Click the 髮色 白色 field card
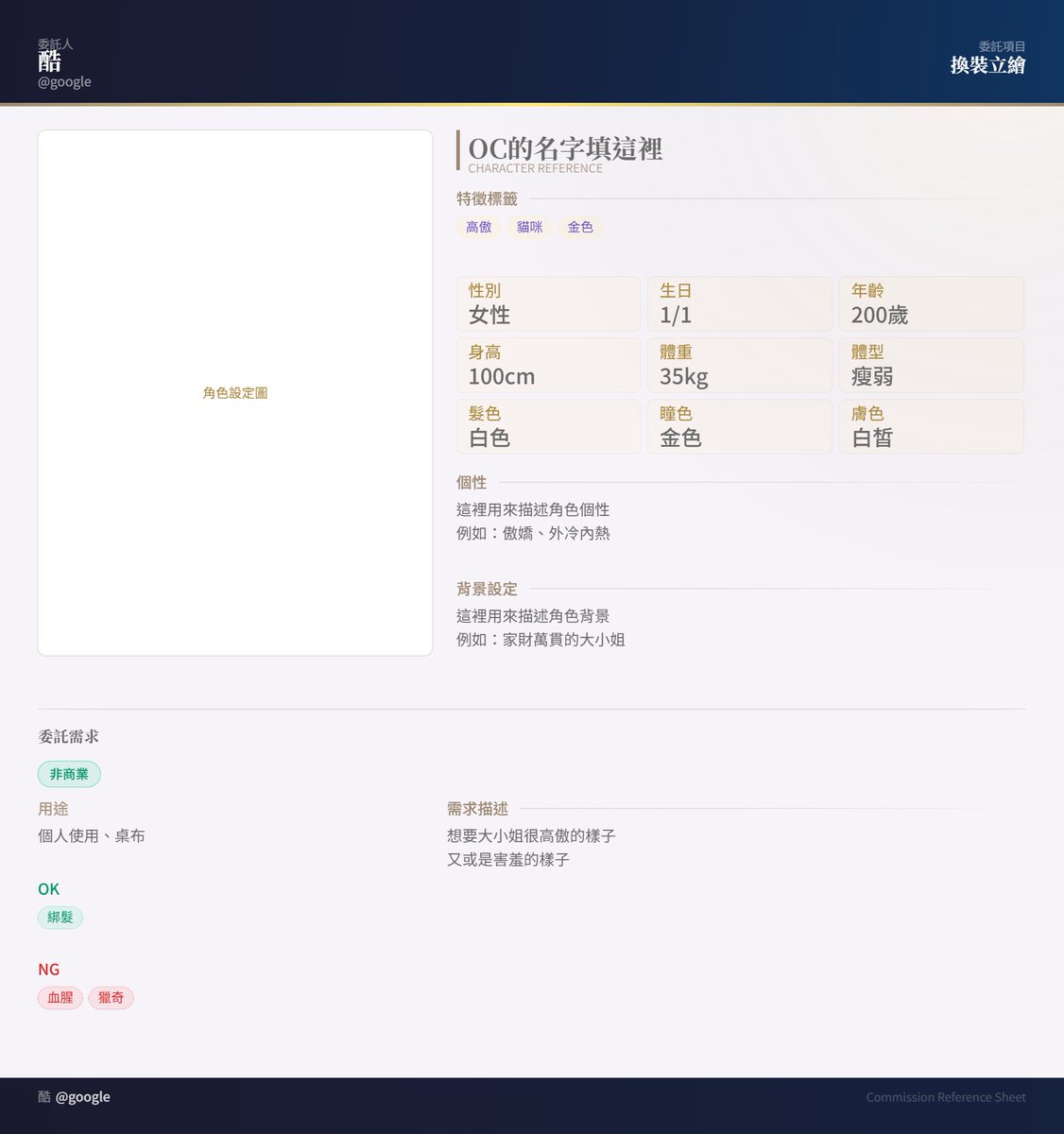This screenshot has width=1064, height=1134. click(548, 426)
